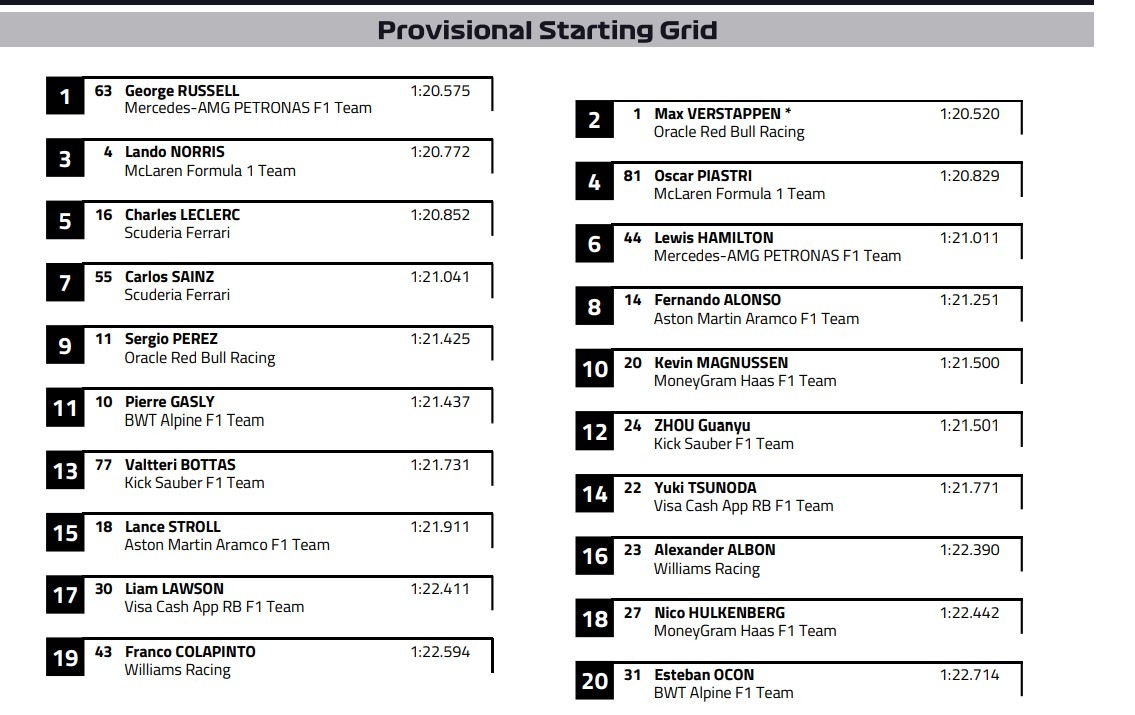The height and width of the screenshot is (715, 1135).
Task: Click Carlos SAINZ's driver name
Action: click(x=169, y=277)
